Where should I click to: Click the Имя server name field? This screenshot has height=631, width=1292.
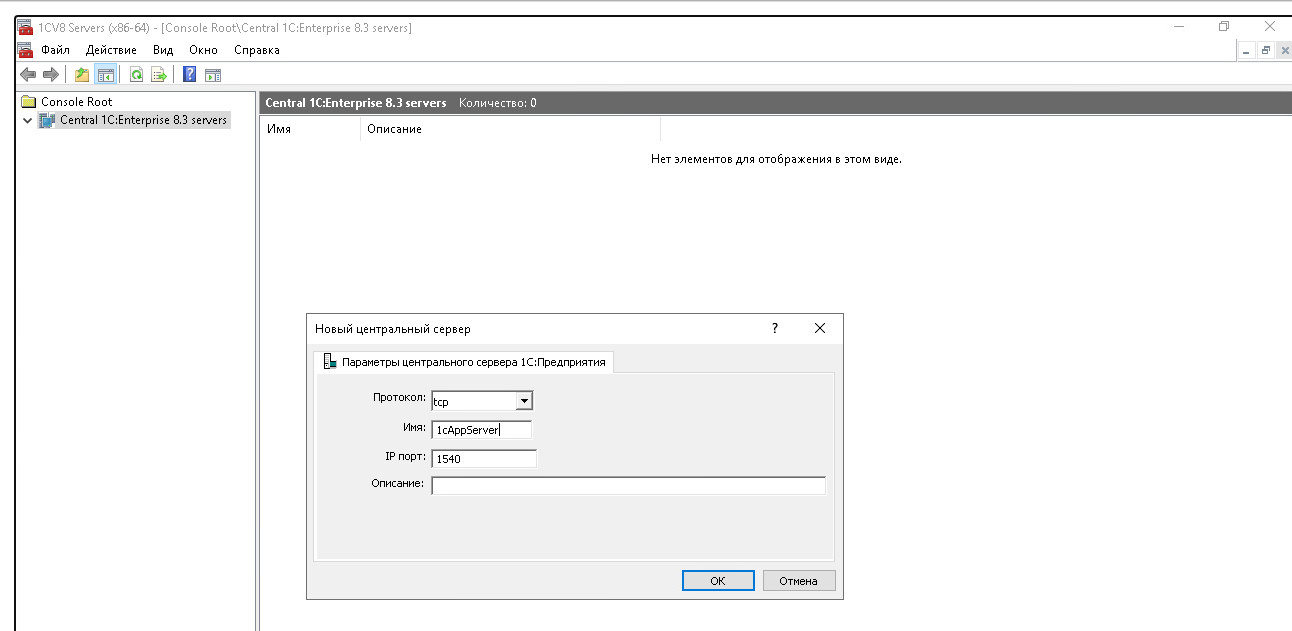point(481,430)
